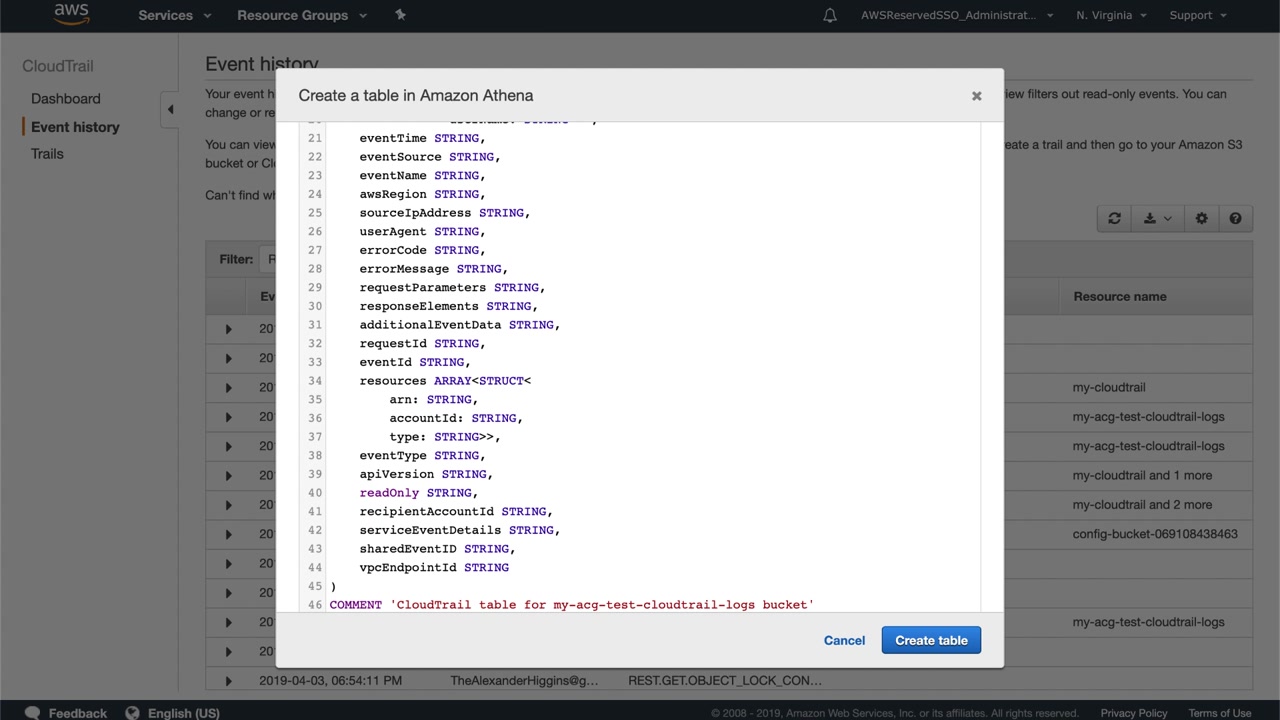Click the pin shortcut icon in navbar
The height and width of the screenshot is (720, 1280).
[x=400, y=15]
